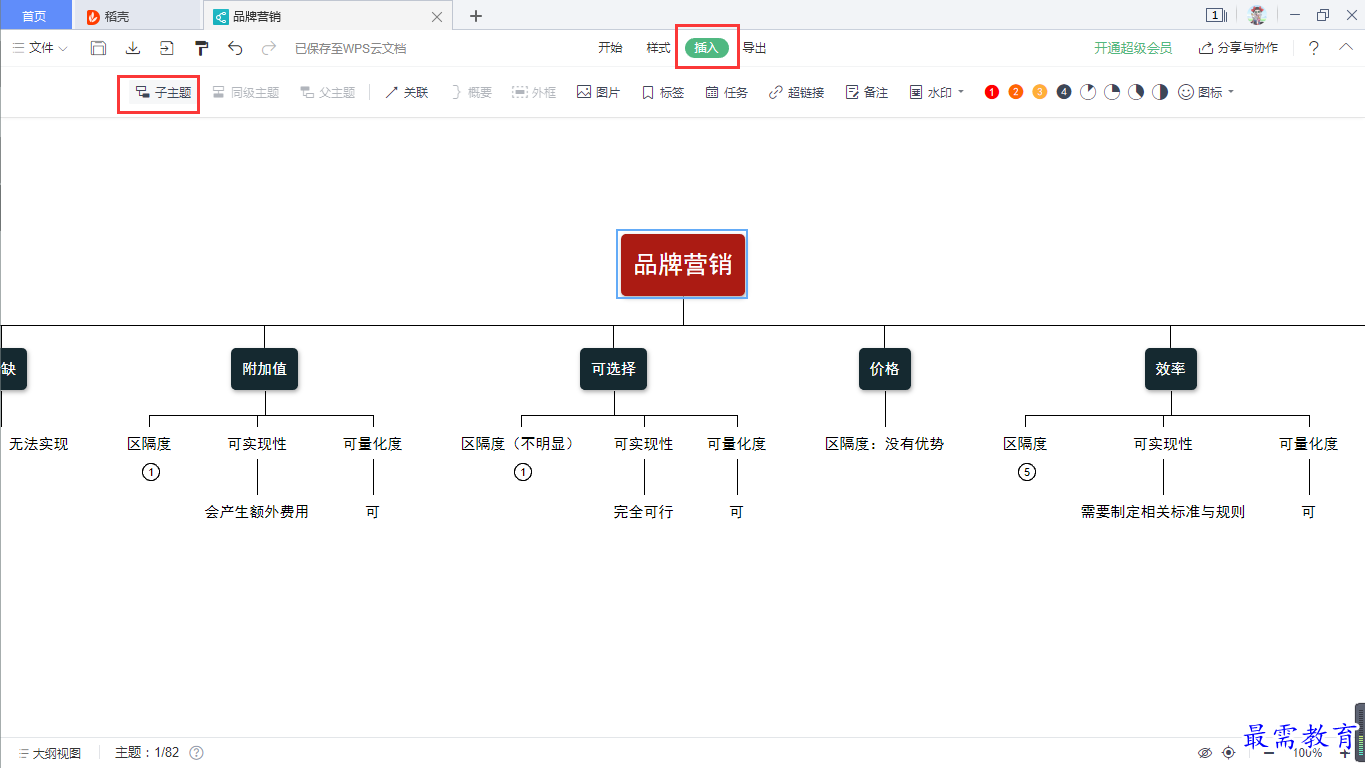The height and width of the screenshot is (768, 1365).
Task: Apply dark priority 4 marker
Action: (1064, 92)
